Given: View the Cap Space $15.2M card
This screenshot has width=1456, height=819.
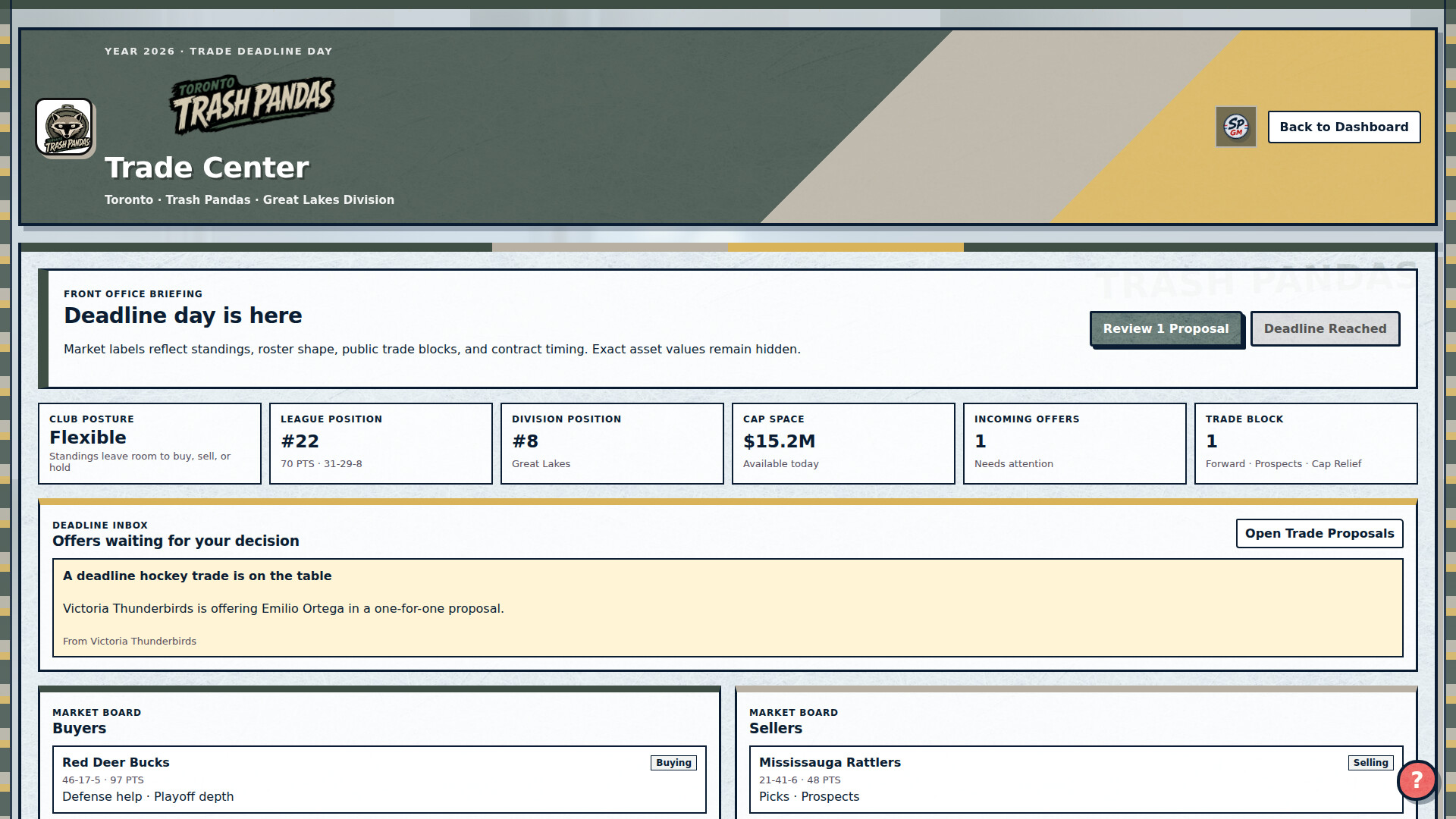Looking at the screenshot, I should [x=843, y=444].
